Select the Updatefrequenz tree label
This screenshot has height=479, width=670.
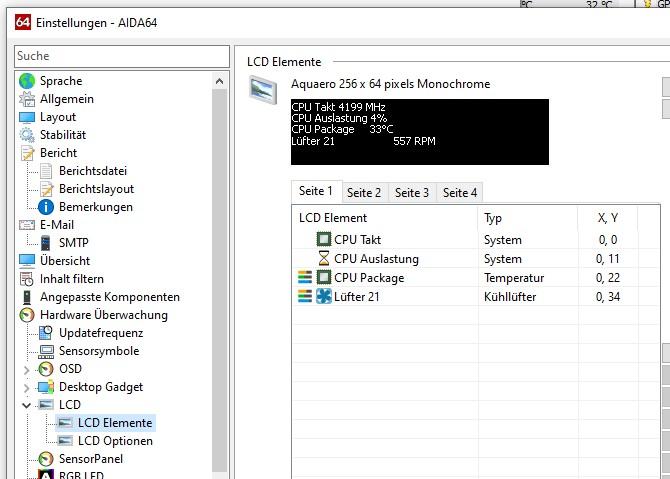pyautogui.click(x=101, y=333)
